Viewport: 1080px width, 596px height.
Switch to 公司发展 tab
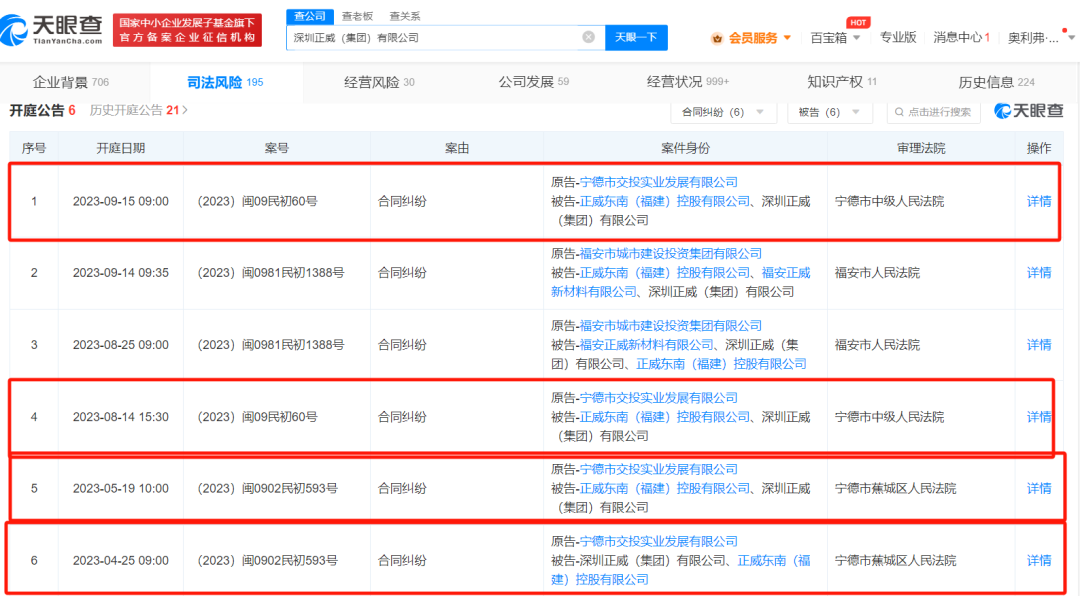click(x=533, y=82)
